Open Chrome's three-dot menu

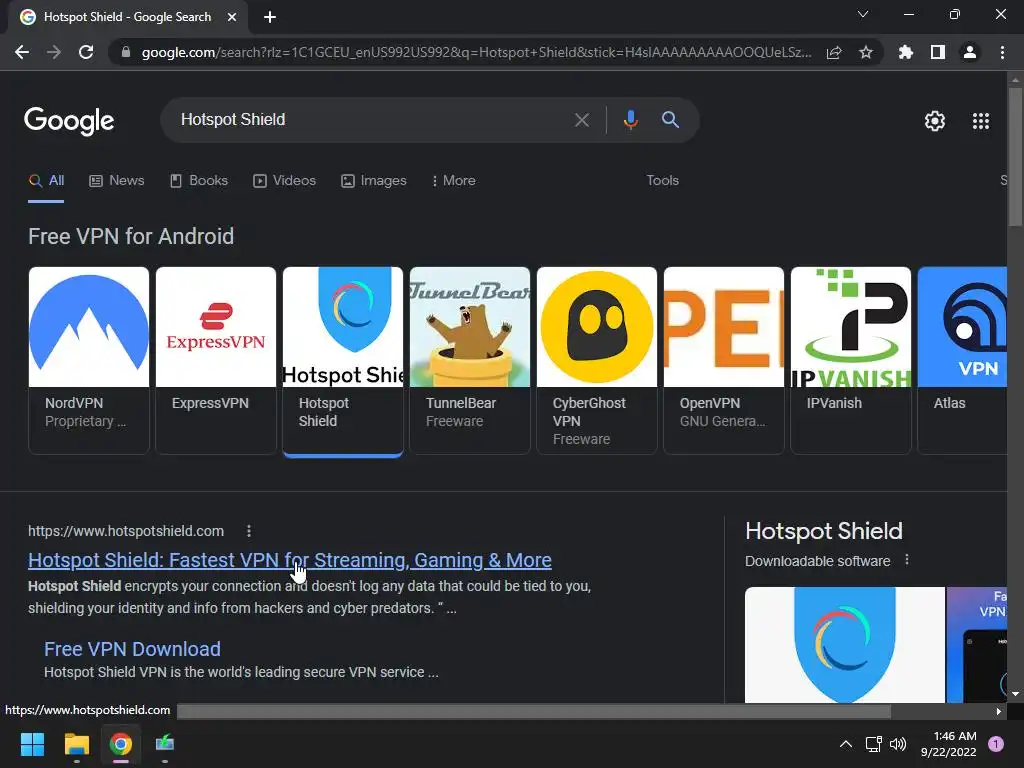pos(1002,52)
